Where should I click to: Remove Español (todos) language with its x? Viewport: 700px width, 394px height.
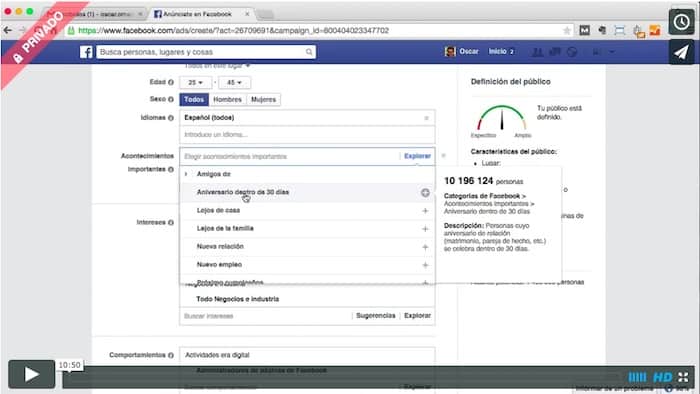(426, 118)
